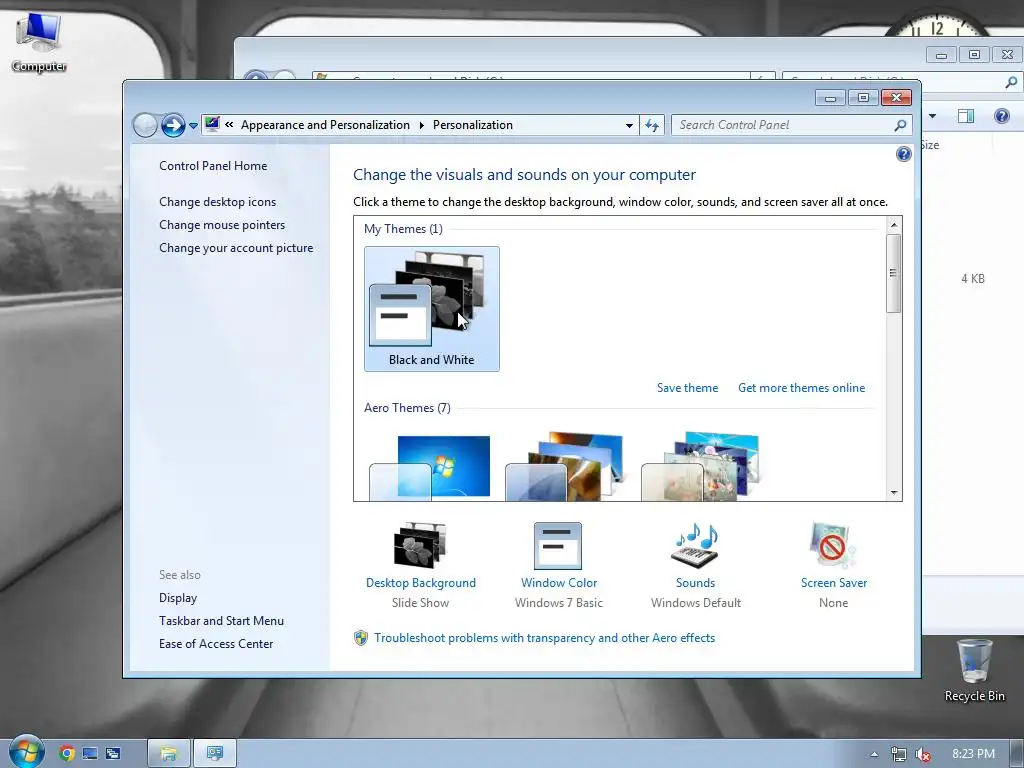Image resolution: width=1024 pixels, height=768 pixels.
Task: Open the address bar history dropdown
Action: coord(629,125)
